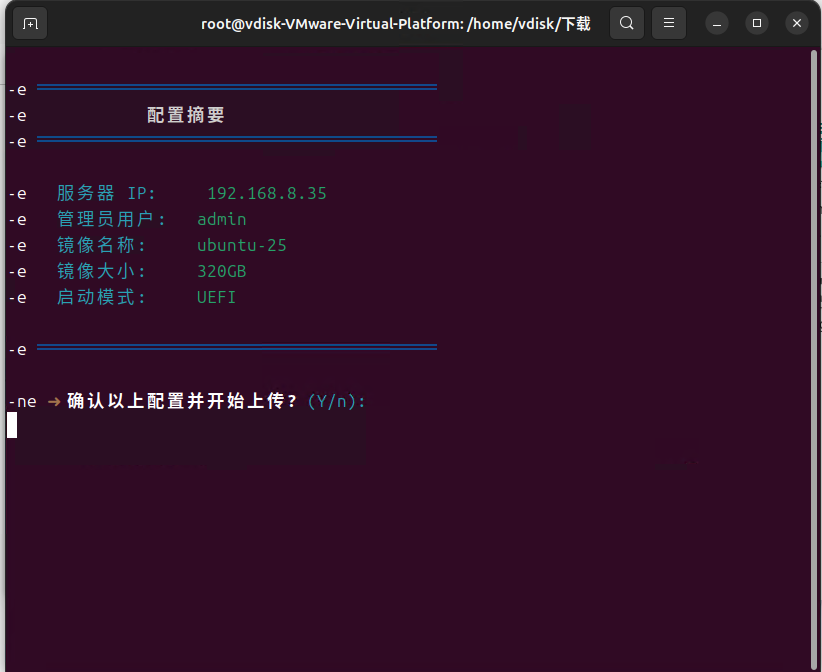Click the ubuntu-25 image name

coord(242,245)
